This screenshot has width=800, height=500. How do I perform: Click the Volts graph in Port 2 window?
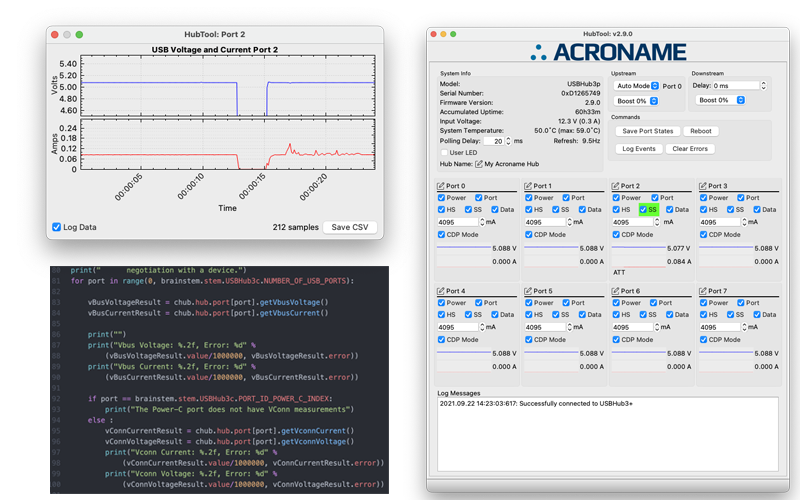pyautogui.click(x=228, y=86)
